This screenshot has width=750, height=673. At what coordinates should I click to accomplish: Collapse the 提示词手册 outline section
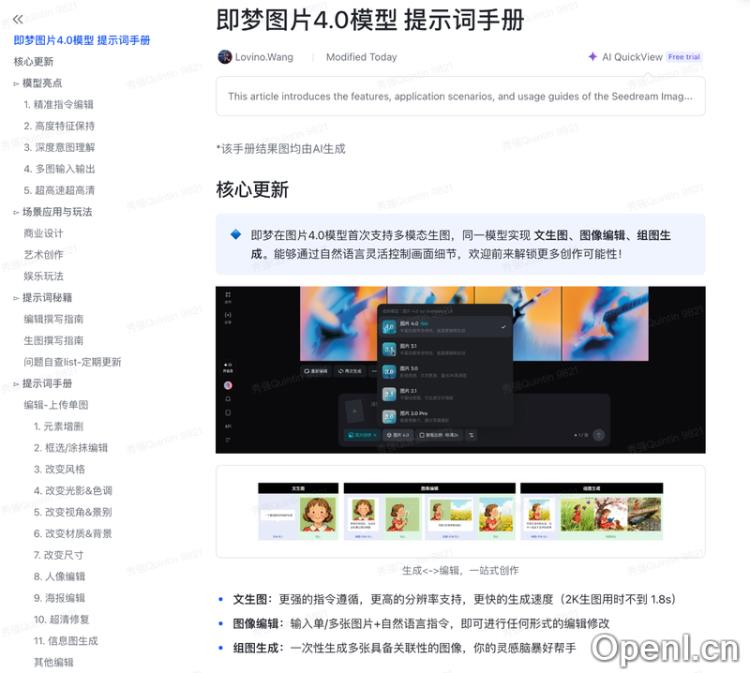tap(16, 384)
